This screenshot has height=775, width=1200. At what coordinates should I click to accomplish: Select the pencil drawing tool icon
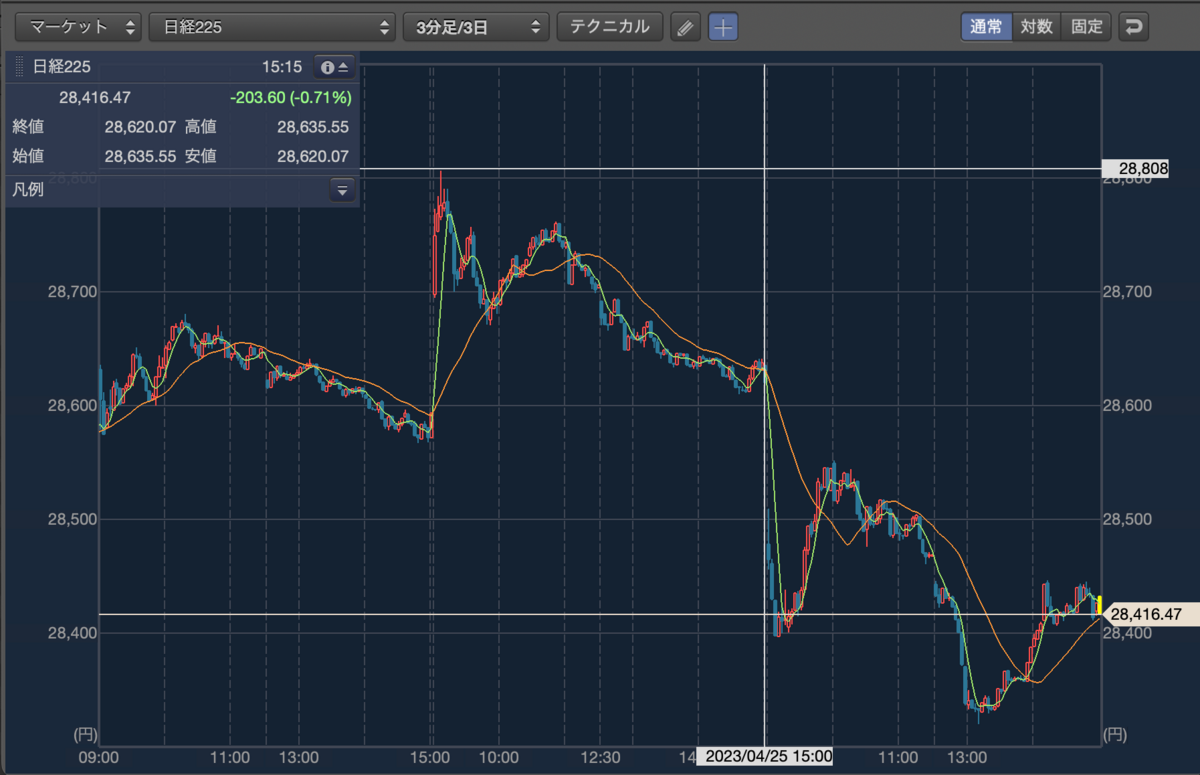click(x=685, y=28)
